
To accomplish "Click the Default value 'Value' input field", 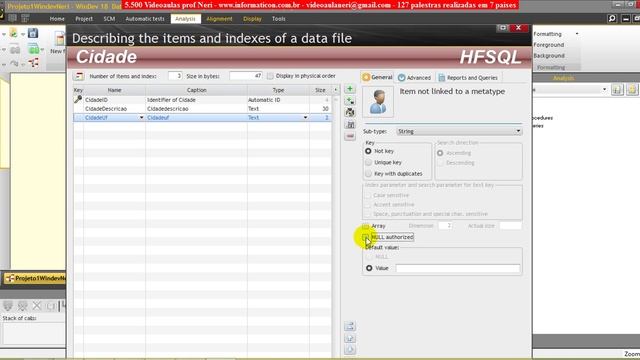I will click(458, 268).
